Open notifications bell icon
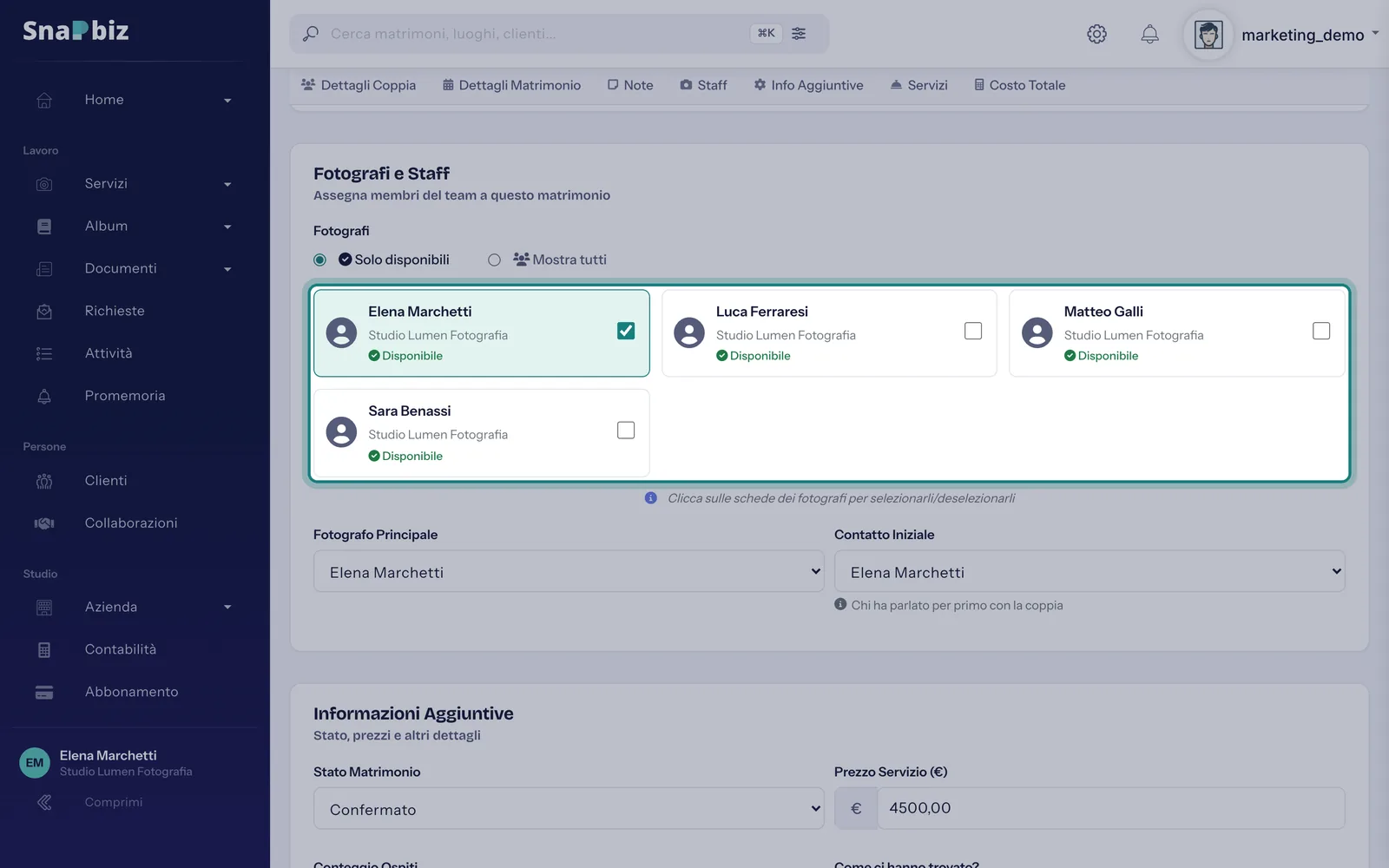1389x868 pixels. pos(1149,34)
